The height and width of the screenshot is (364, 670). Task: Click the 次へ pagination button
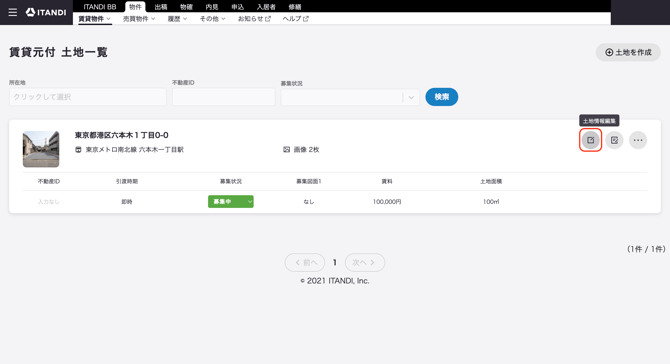(364, 262)
